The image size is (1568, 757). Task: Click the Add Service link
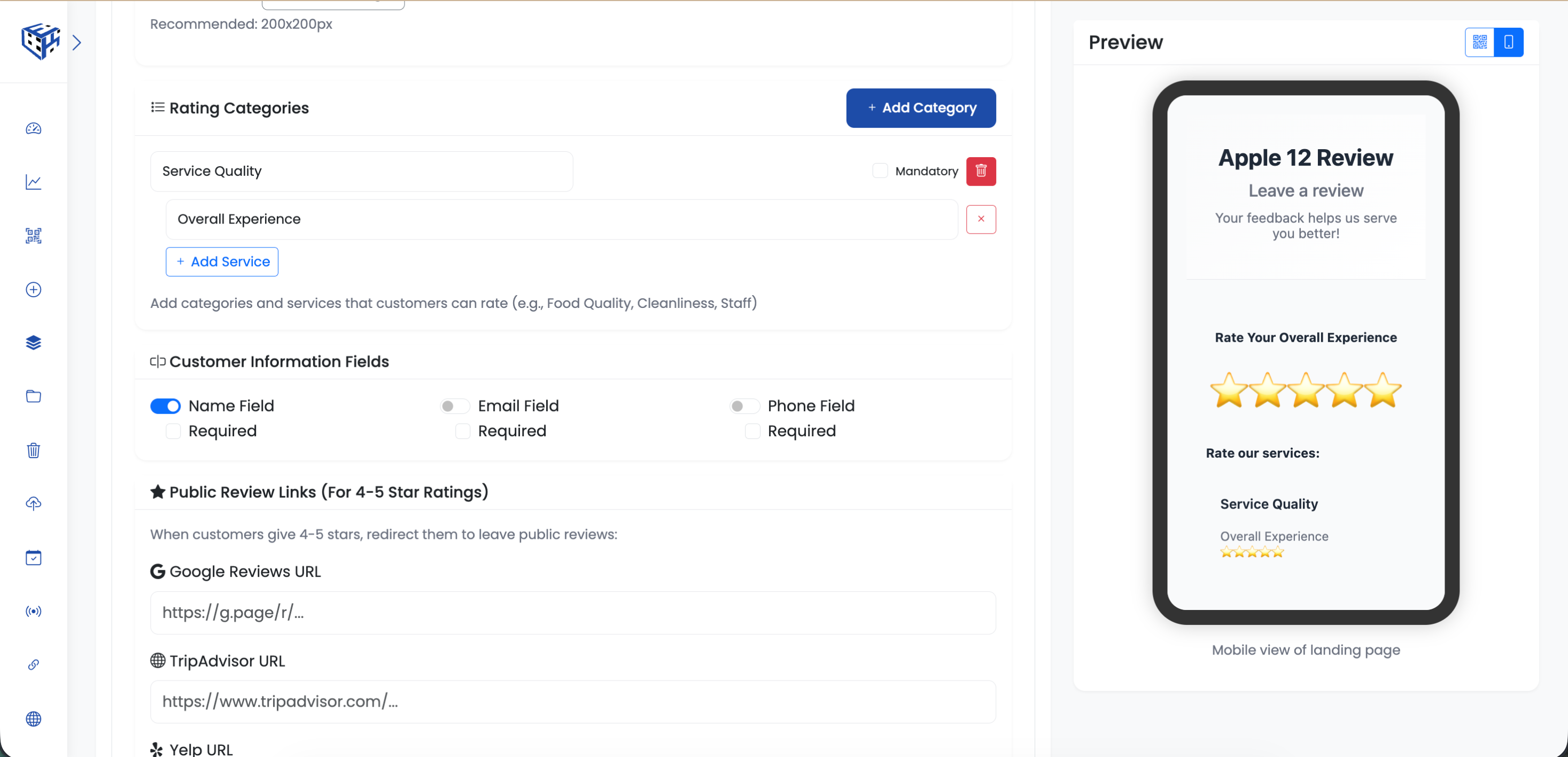point(222,261)
